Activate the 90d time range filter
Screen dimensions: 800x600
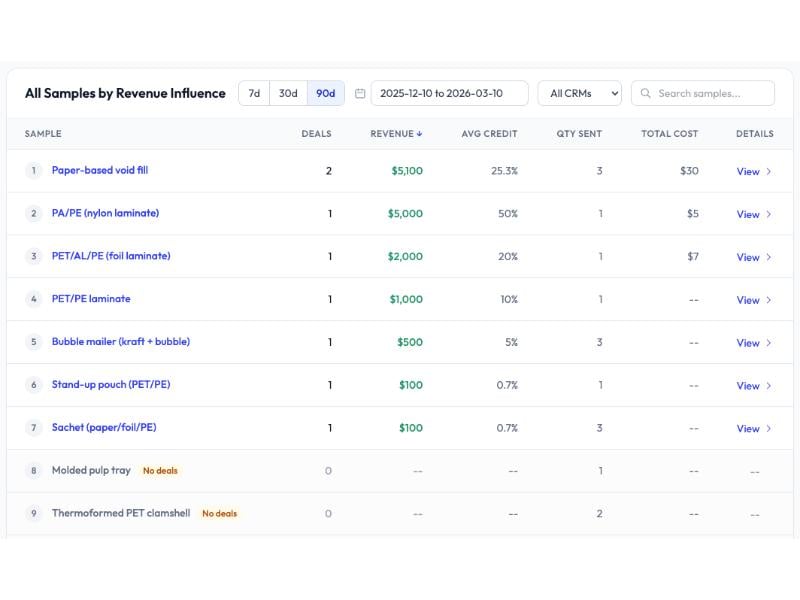tap(325, 92)
